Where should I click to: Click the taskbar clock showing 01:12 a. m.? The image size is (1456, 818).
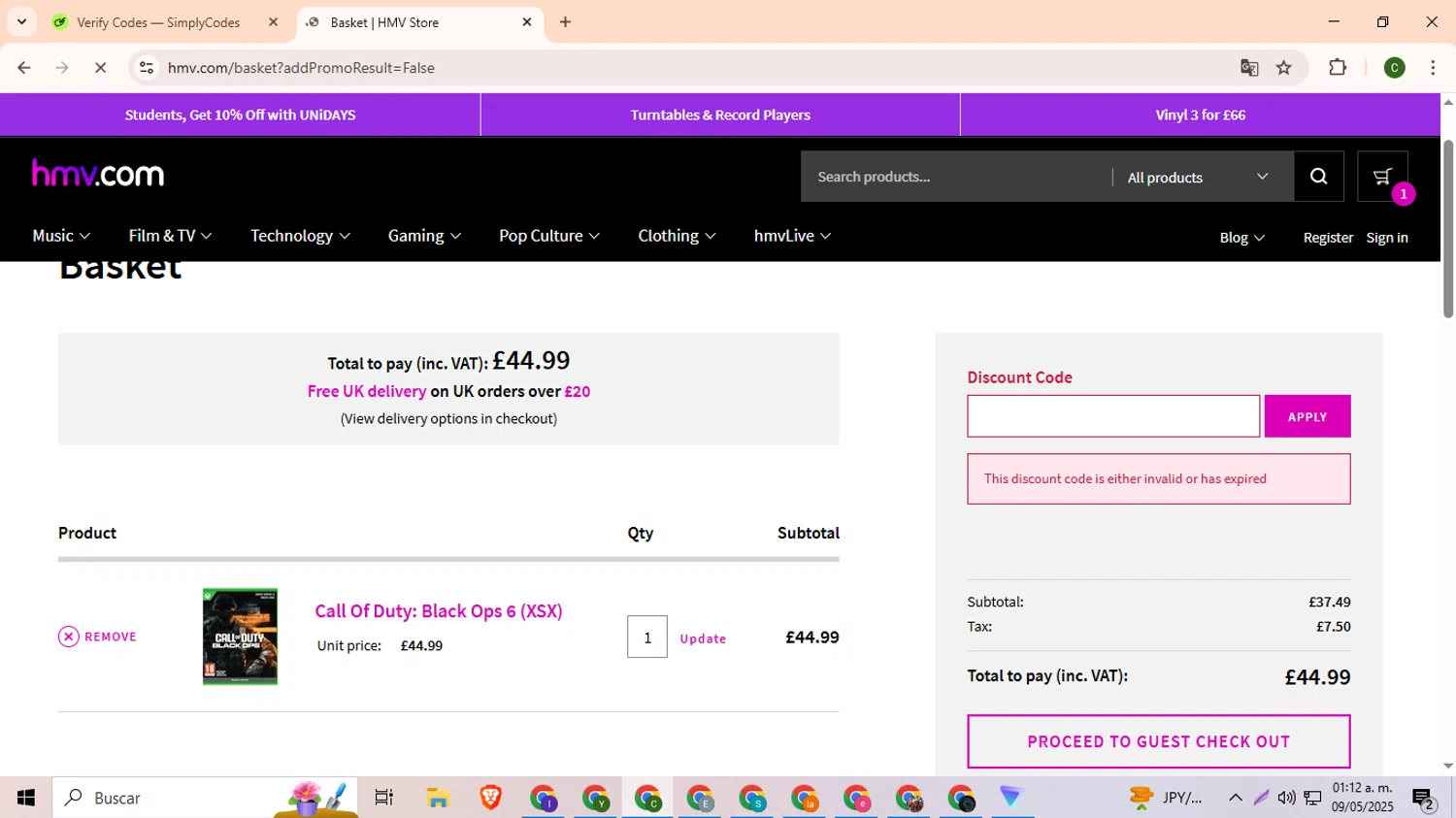pyautogui.click(x=1362, y=798)
